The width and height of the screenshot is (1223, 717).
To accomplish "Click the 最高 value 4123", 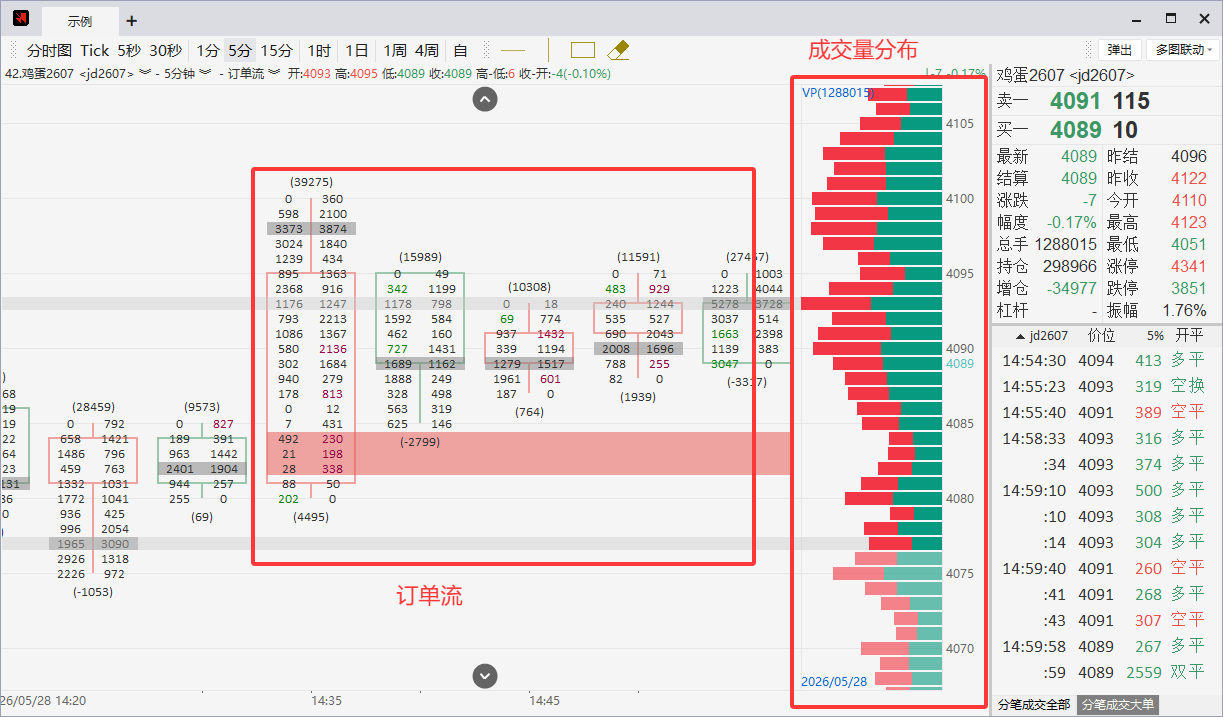I will coord(1189,222).
